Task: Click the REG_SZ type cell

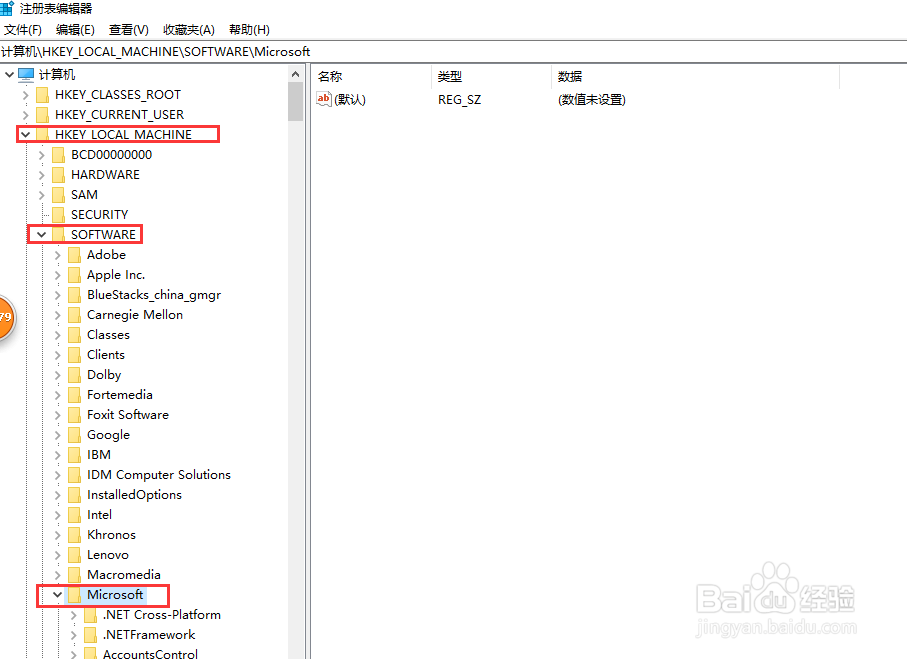Action: 459,100
